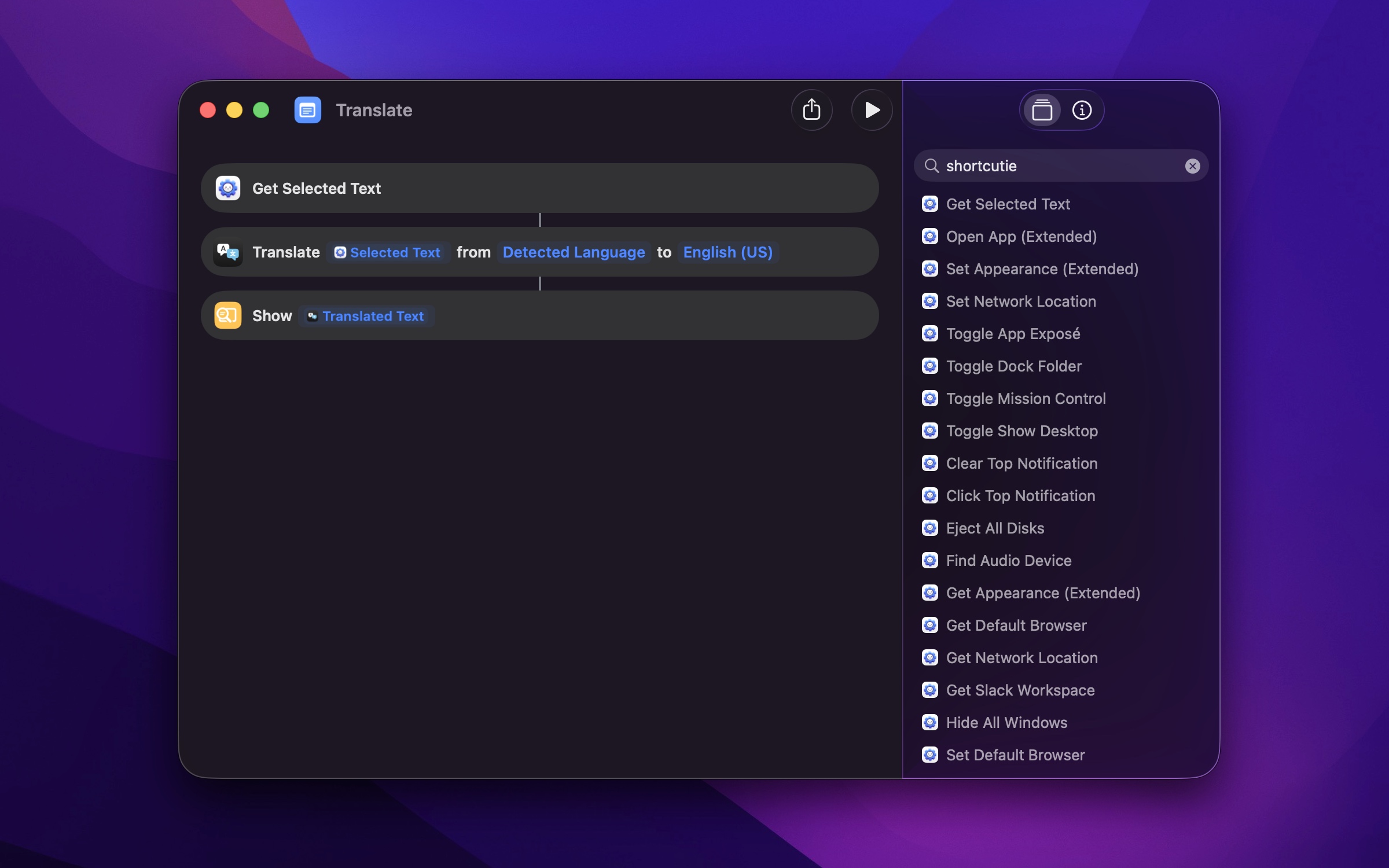Select Get Slack Workspace action
The width and height of the screenshot is (1389, 868).
coord(1020,690)
